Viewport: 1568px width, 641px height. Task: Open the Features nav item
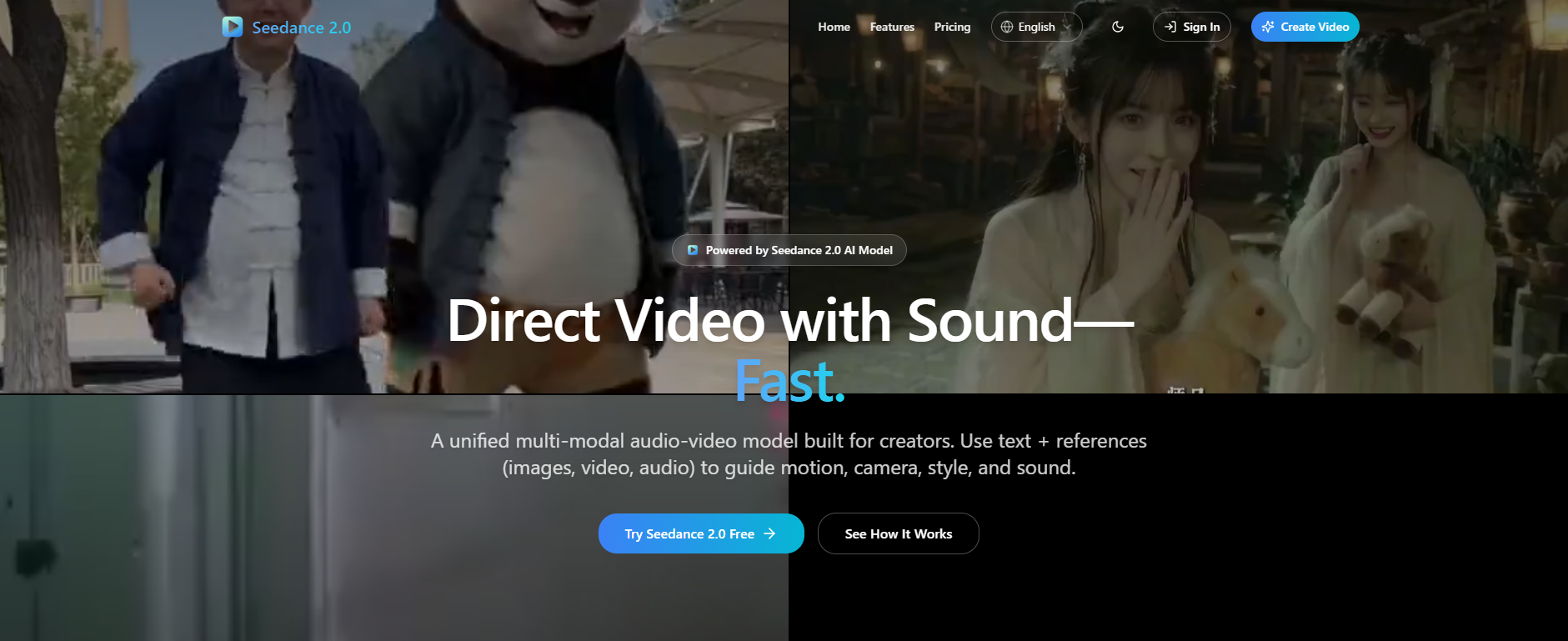coord(892,27)
